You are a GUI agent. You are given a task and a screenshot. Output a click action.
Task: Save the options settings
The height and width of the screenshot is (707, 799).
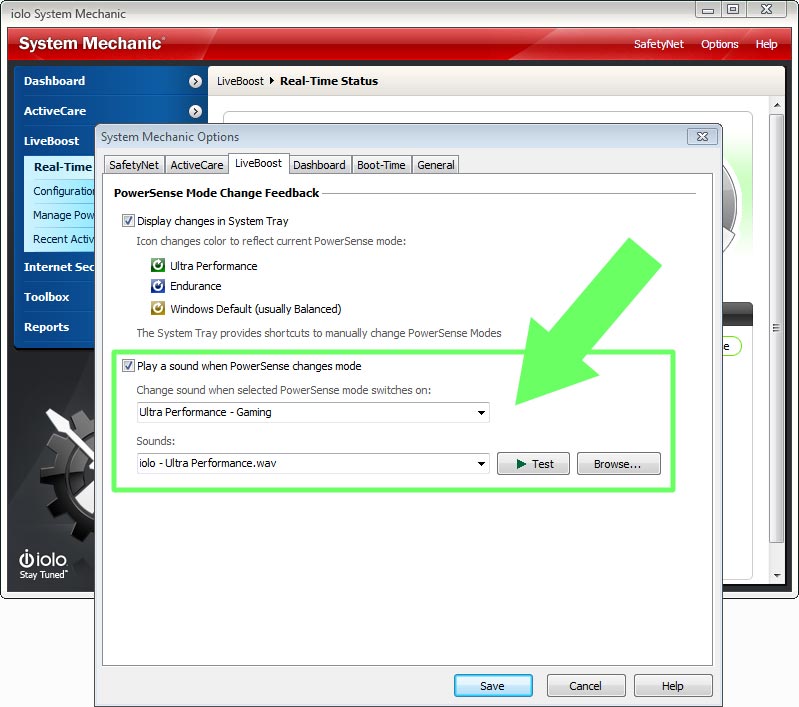(x=493, y=686)
